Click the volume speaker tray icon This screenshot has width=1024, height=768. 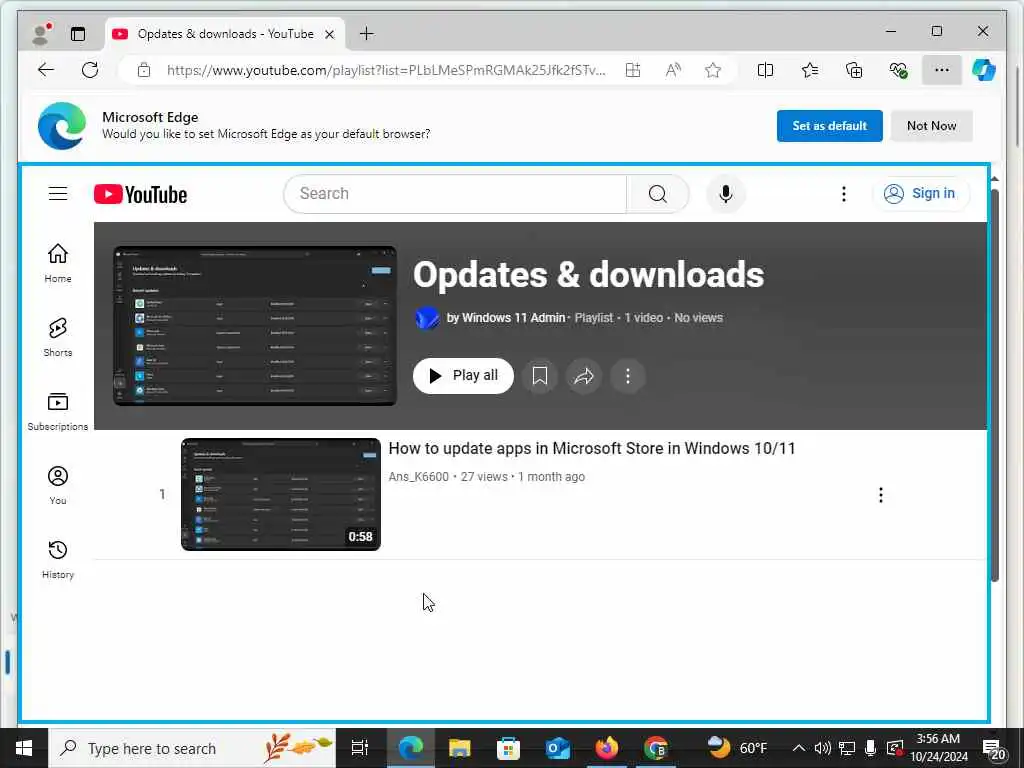point(822,748)
